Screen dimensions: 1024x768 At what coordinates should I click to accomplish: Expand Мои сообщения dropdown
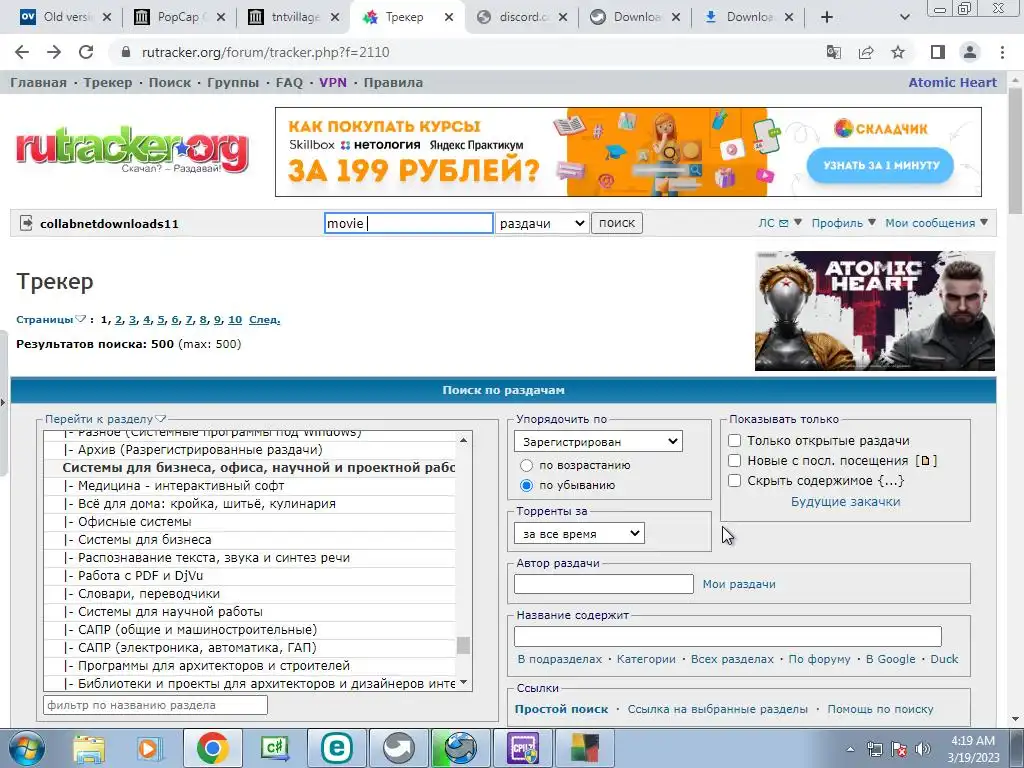coord(936,223)
